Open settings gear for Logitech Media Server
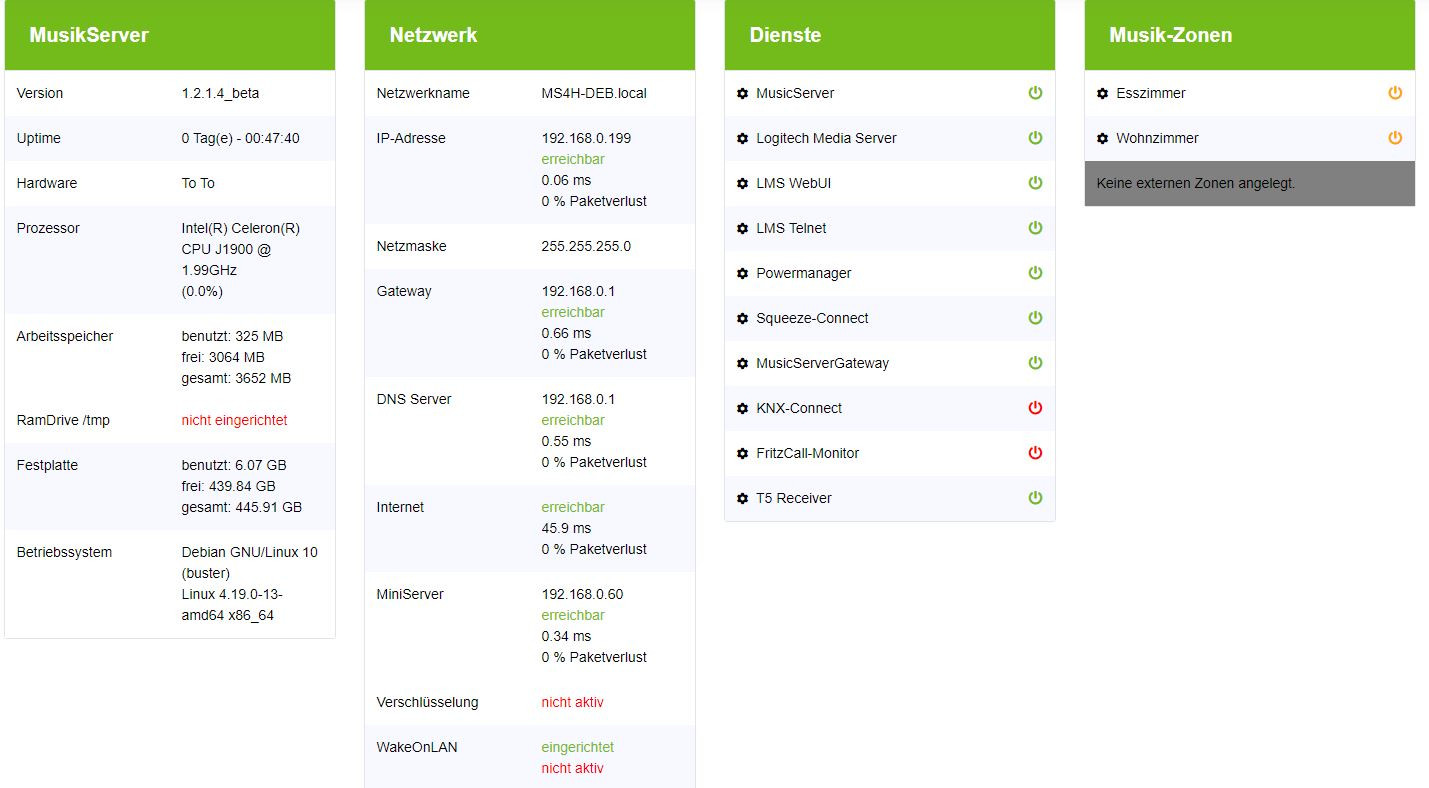The image size is (1429, 788). (742, 139)
